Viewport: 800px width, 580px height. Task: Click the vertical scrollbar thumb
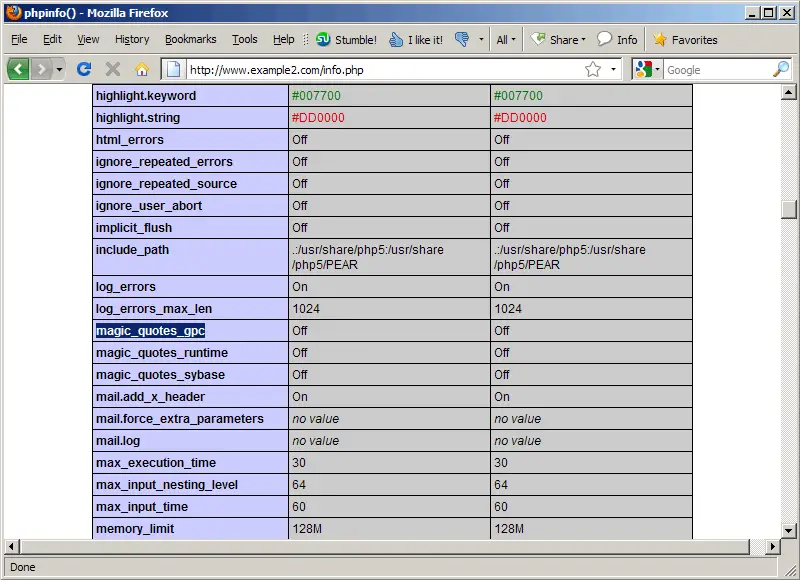pyautogui.click(x=788, y=209)
